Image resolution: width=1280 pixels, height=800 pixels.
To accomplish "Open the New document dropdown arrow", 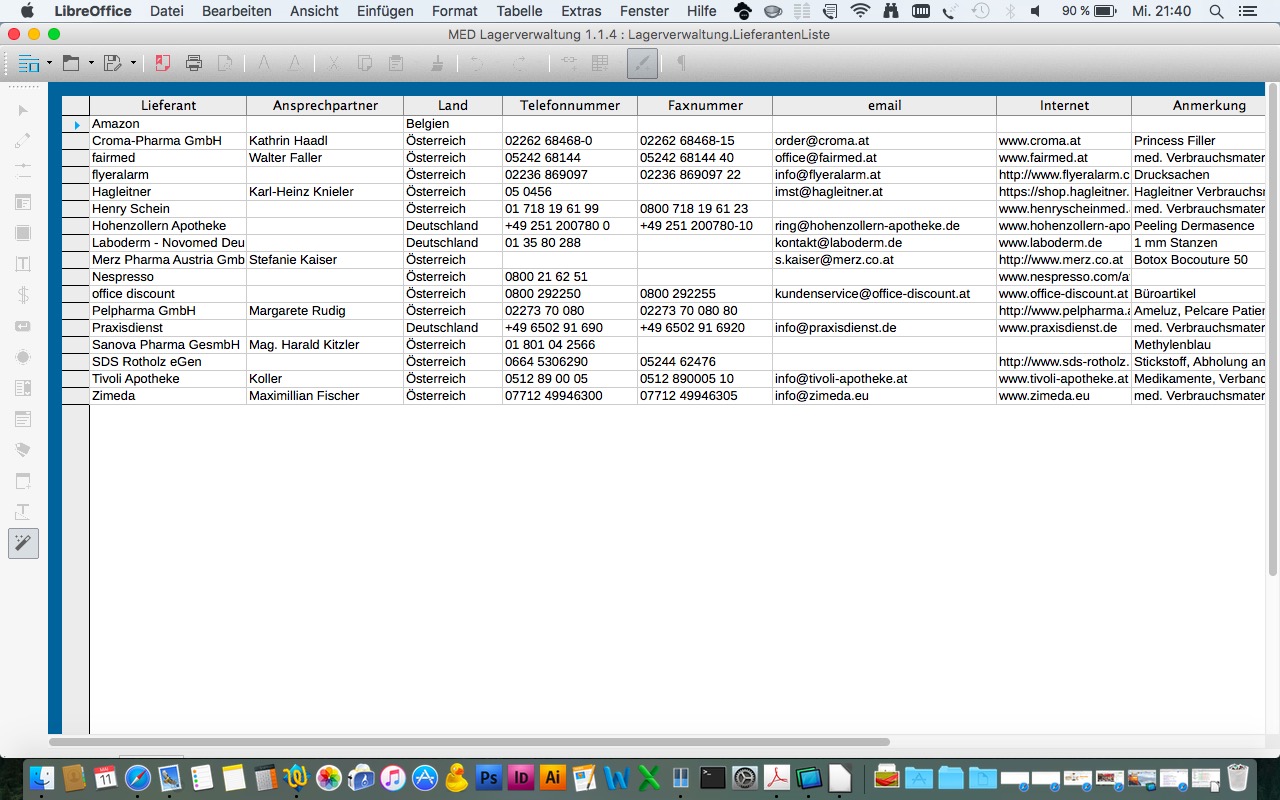I will pos(49,63).
